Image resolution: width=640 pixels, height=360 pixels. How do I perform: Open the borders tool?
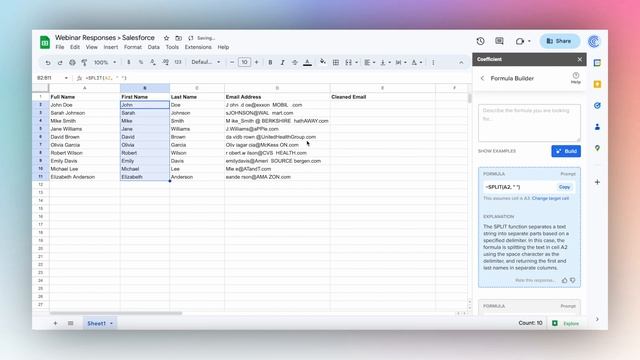pos(336,62)
